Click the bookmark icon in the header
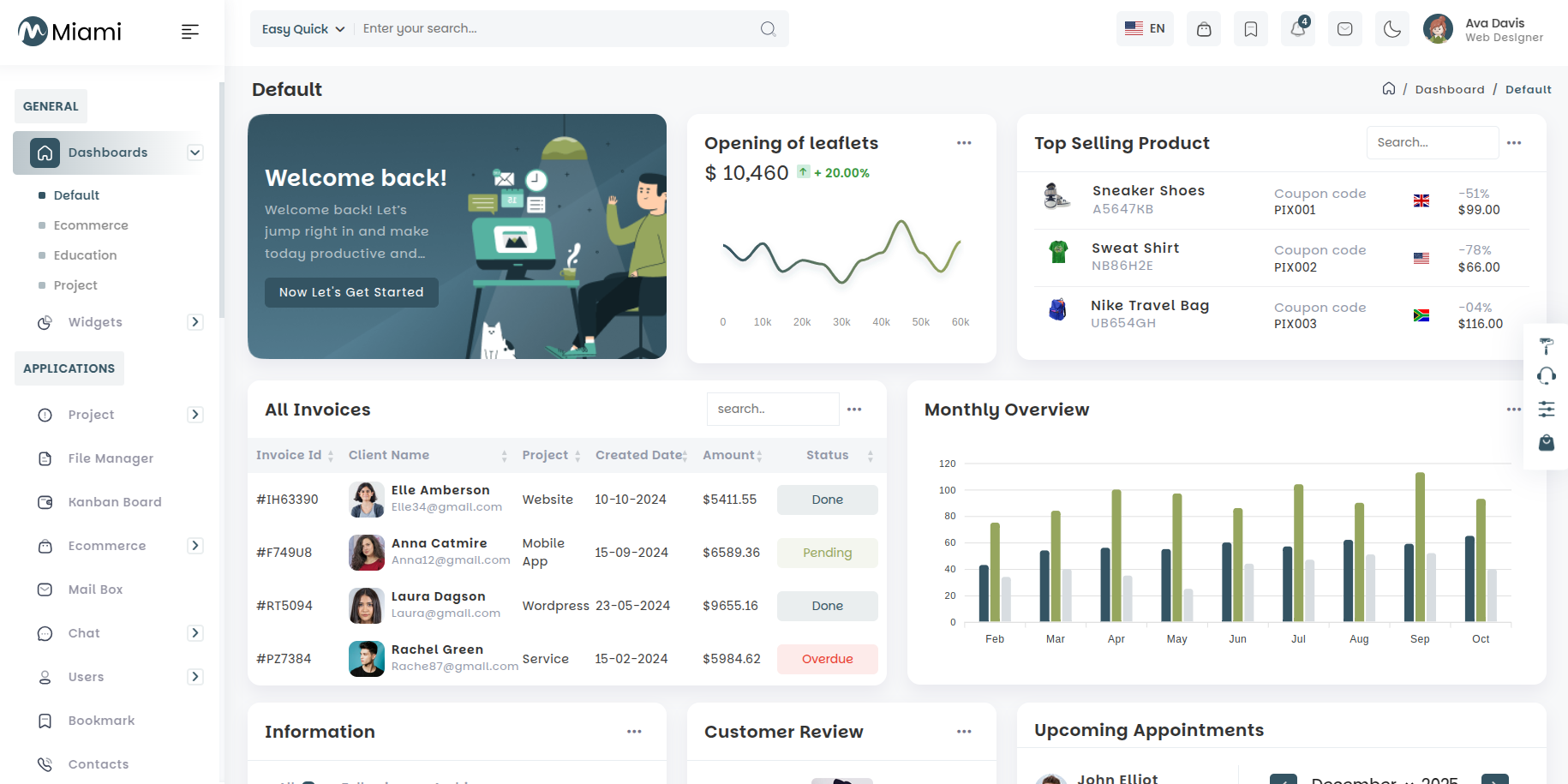 1250,28
